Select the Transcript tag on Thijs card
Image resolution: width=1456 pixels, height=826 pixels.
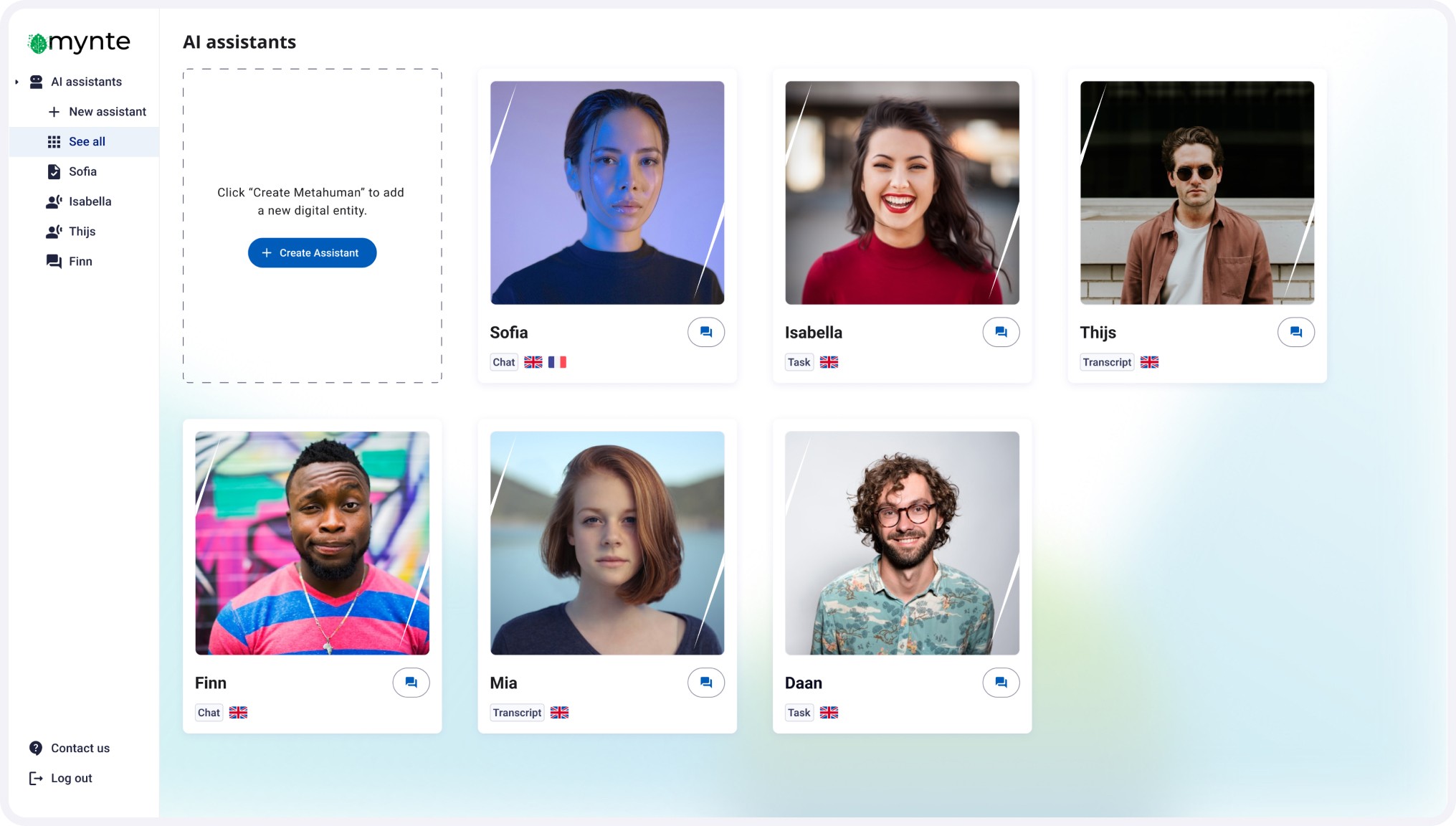point(1107,362)
